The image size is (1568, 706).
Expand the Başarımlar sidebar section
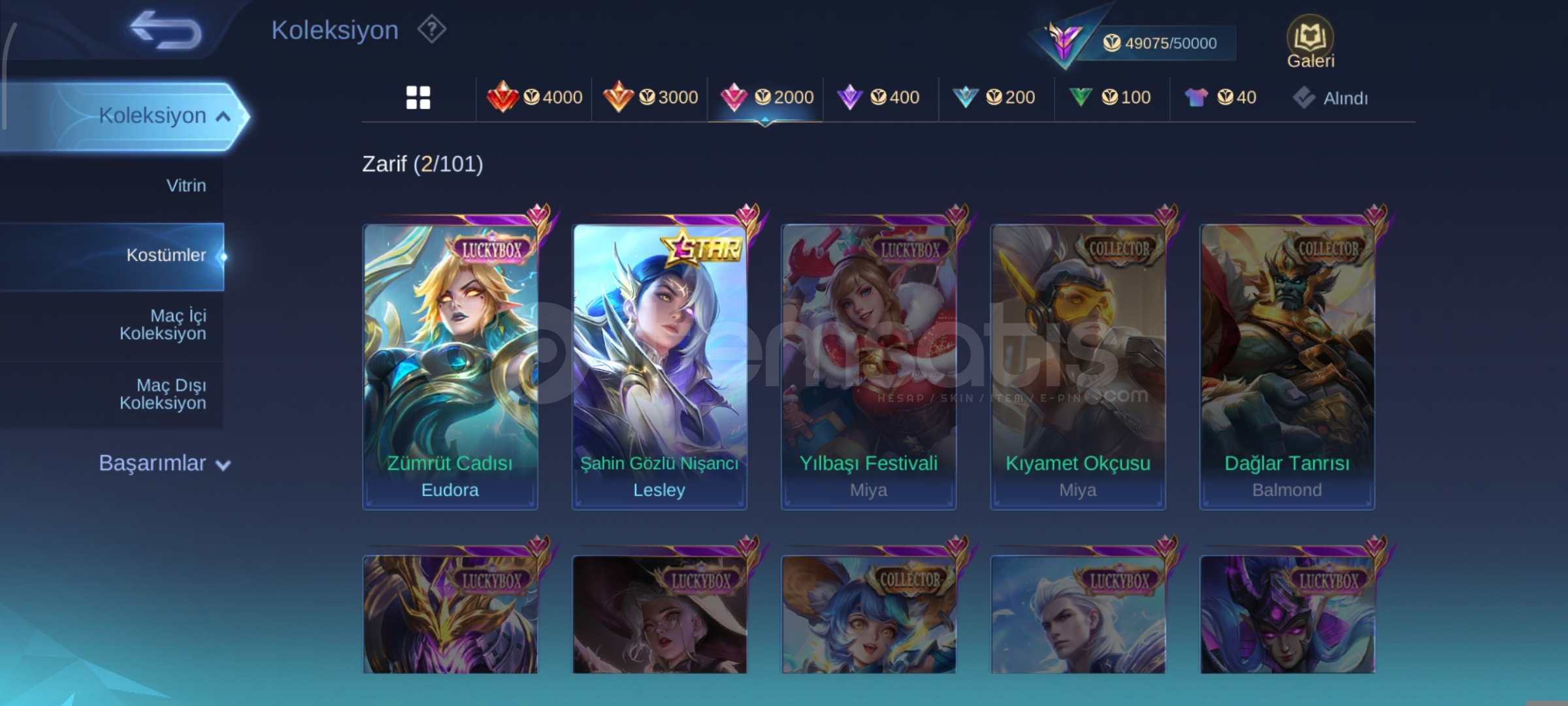(165, 463)
